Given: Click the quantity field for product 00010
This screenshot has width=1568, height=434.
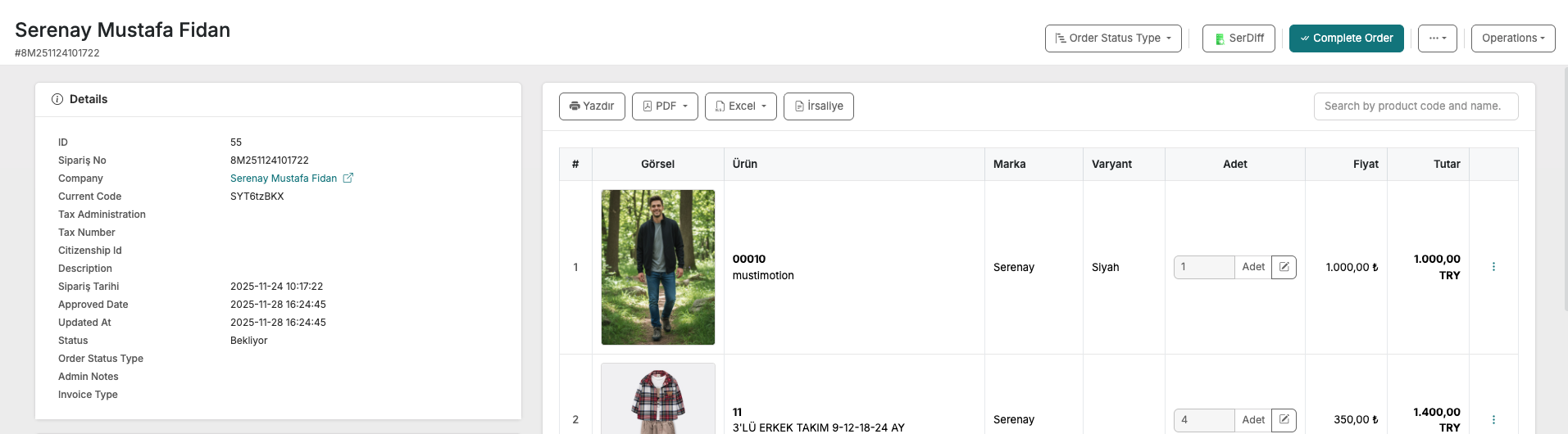Looking at the screenshot, I should click(x=1203, y=267).
